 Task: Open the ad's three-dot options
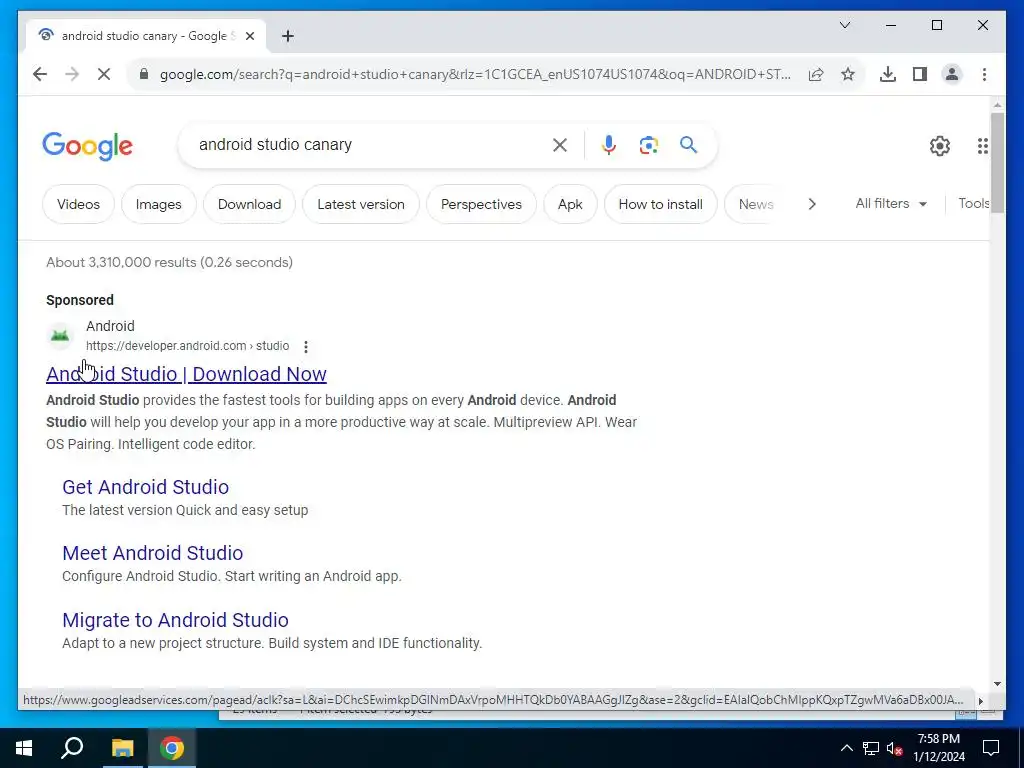pyautogui.click(x=306, y=347)
